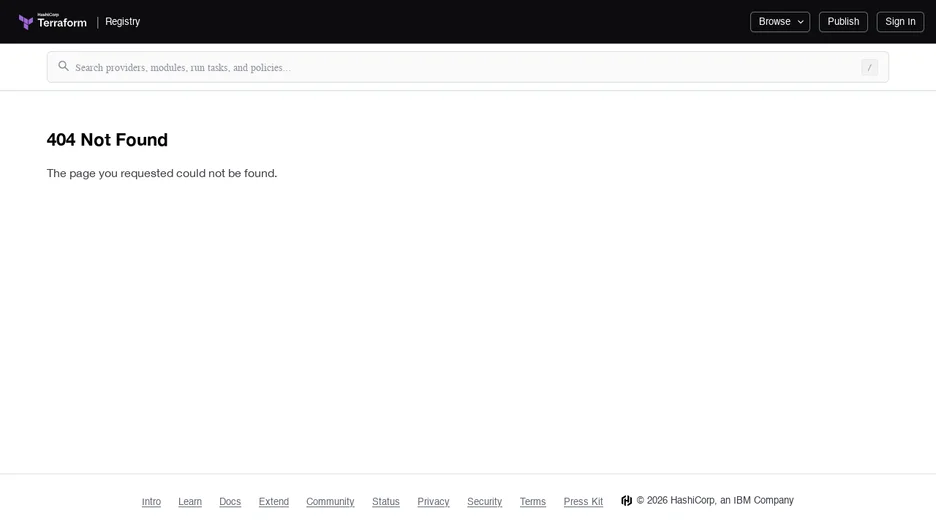Click the Sign In button
This screenshot has height=527, width=936.
click(x=900, y=21)
